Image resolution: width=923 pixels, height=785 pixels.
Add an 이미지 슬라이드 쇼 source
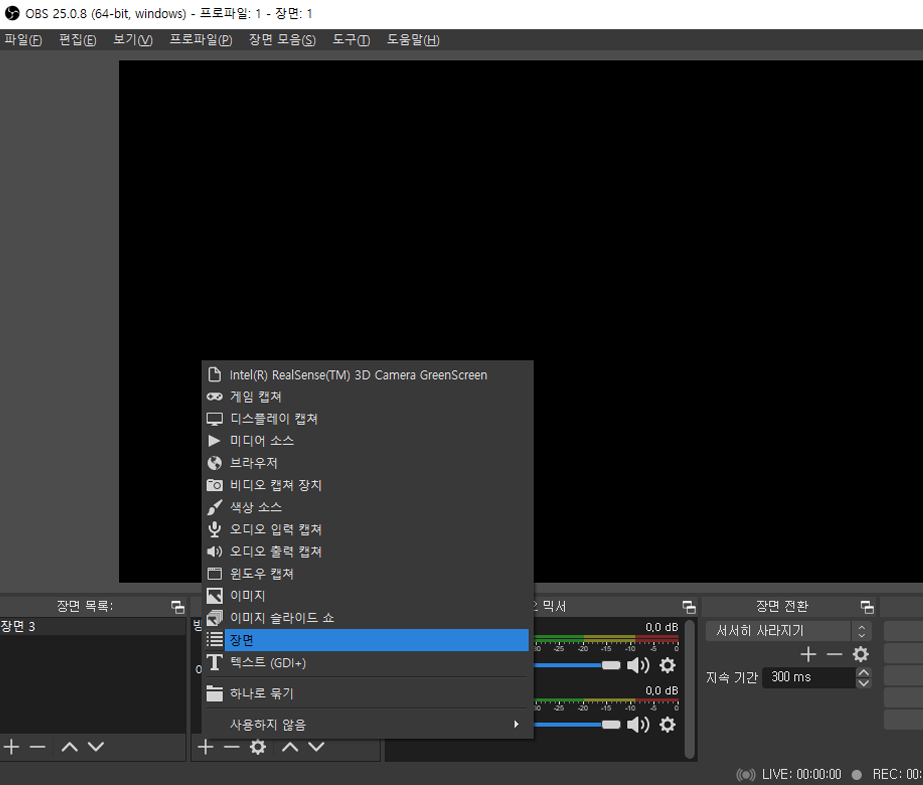[367, 618]
